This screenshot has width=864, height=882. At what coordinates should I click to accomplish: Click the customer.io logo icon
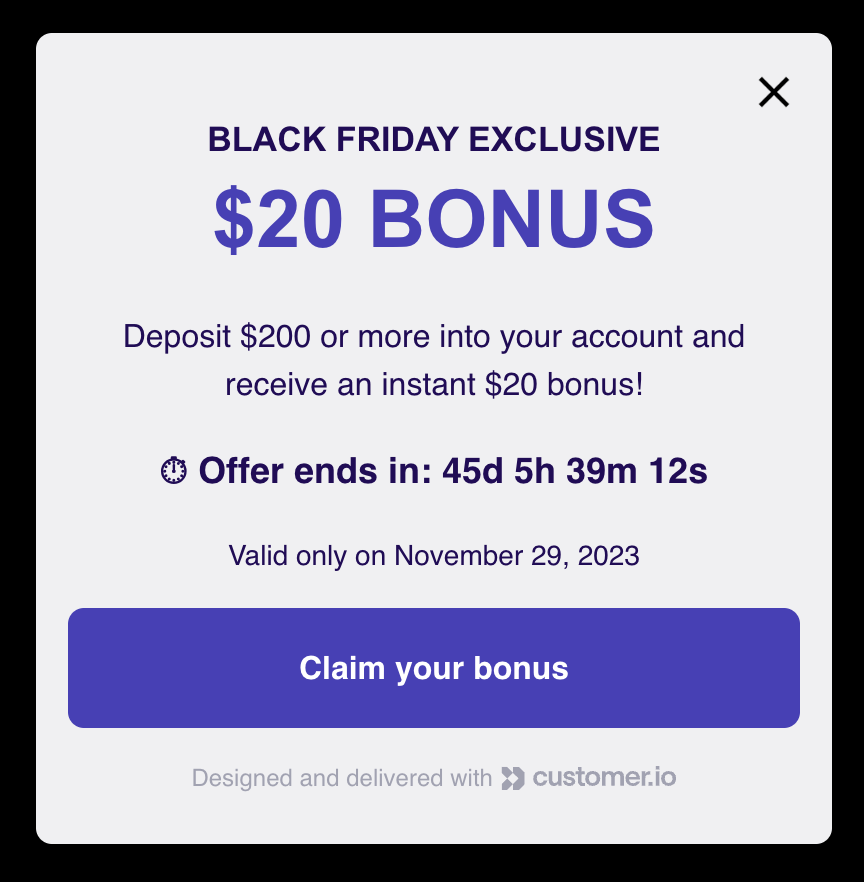coord(513,778)
